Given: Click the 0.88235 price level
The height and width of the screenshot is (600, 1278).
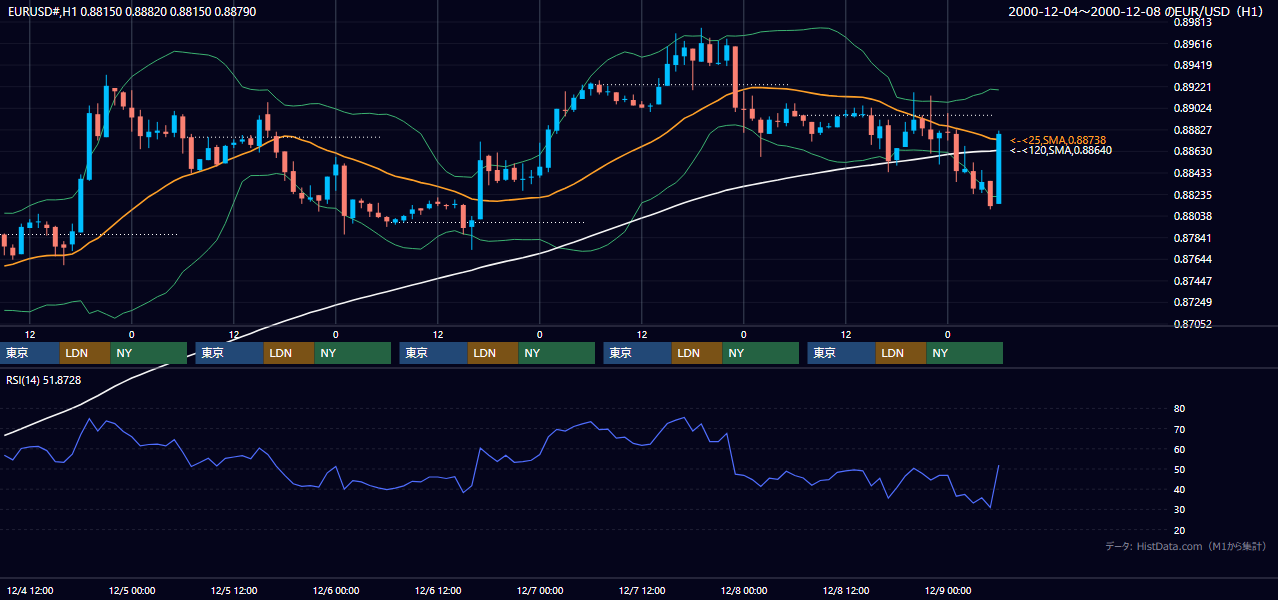Looking at the screenshot, I should click(x=1192, y=195).
